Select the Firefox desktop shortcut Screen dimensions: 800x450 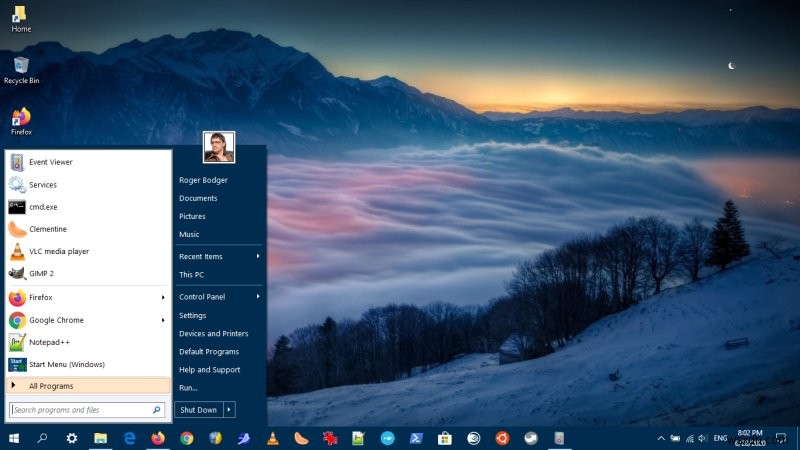point(21,122)
